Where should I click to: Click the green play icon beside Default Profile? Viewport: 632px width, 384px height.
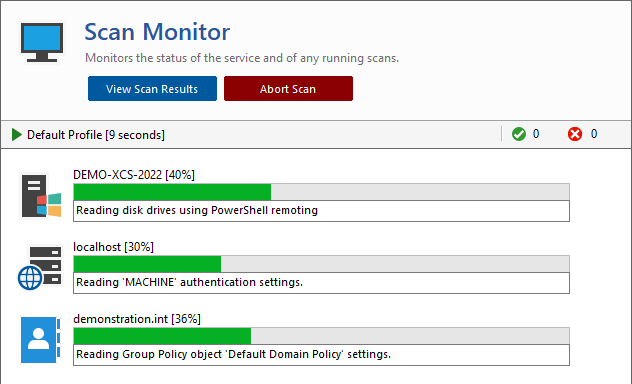coord(17,135)
